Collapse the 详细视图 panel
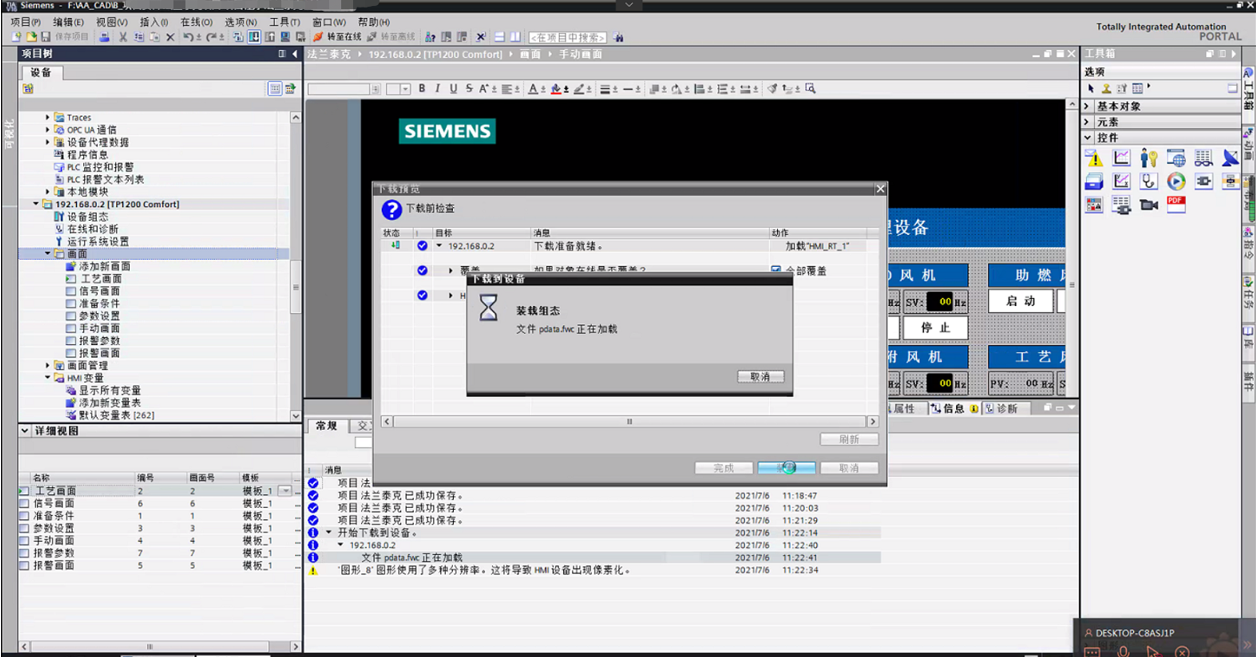 coord(25,431)
